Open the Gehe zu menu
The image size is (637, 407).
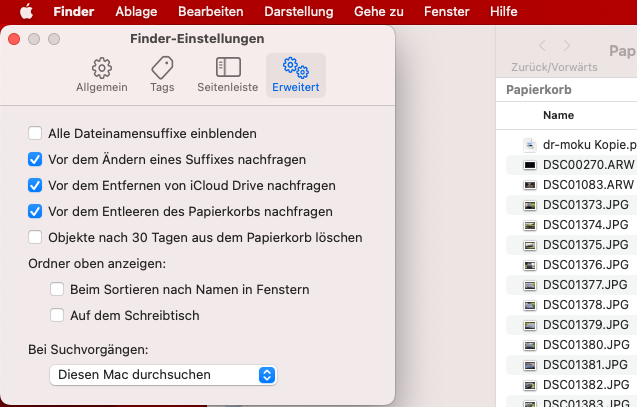click(x=379, y=11)
